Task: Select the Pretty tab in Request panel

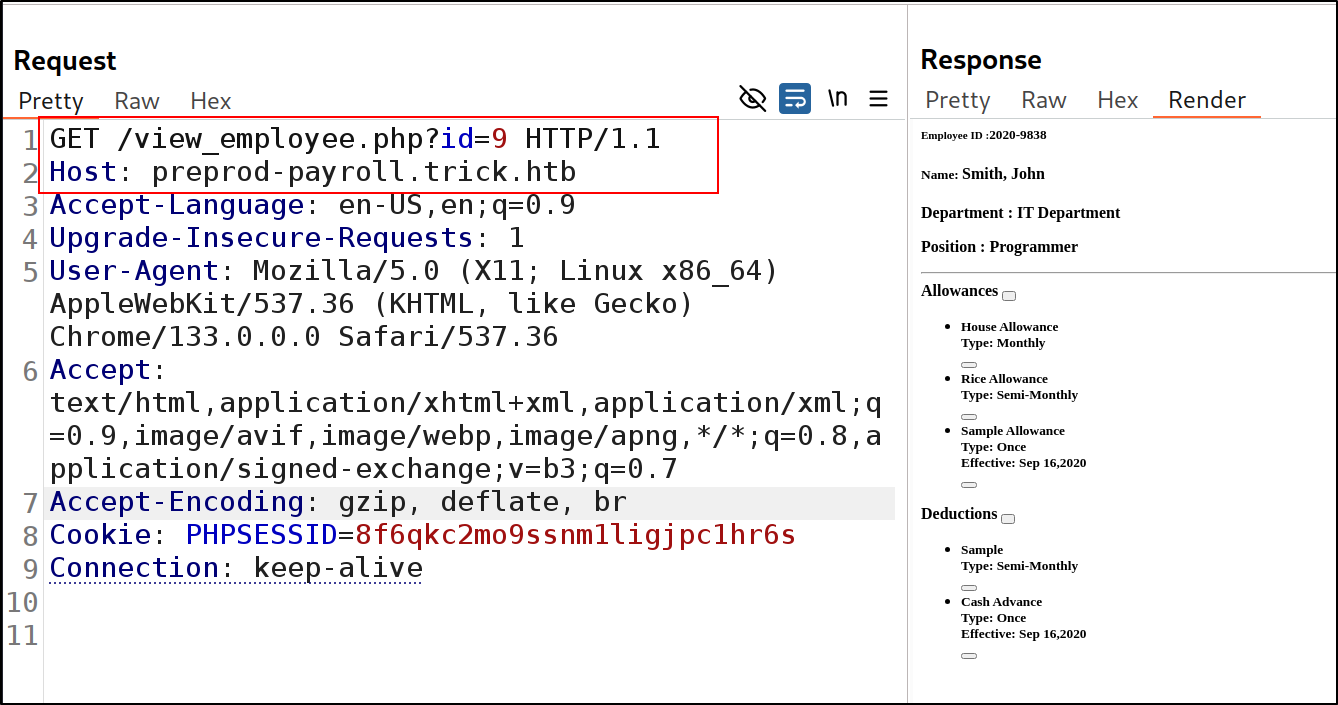Action: tap(51, 101)
